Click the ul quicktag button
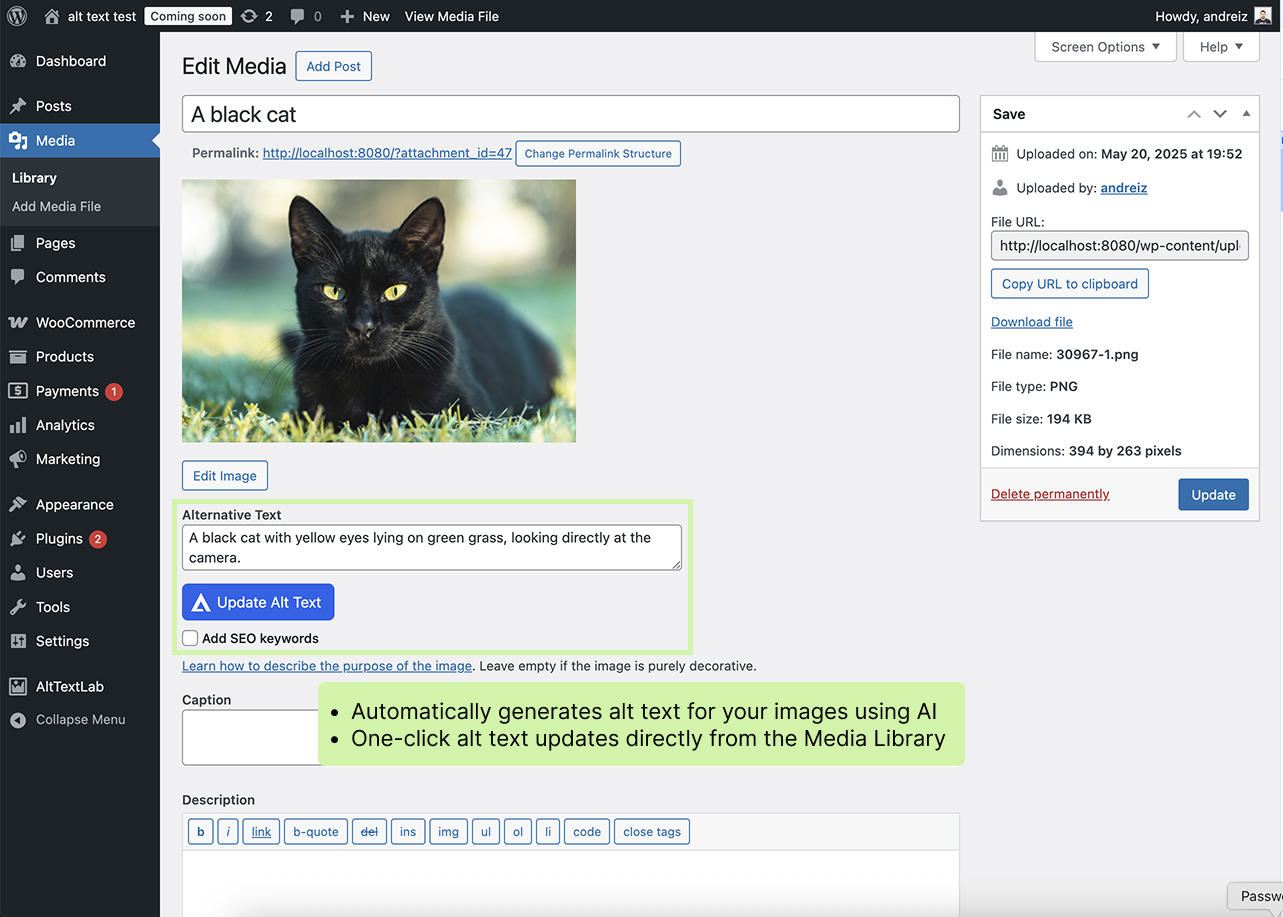The height and width of the screenshot is (917, 1283). (x=486, y=832)
